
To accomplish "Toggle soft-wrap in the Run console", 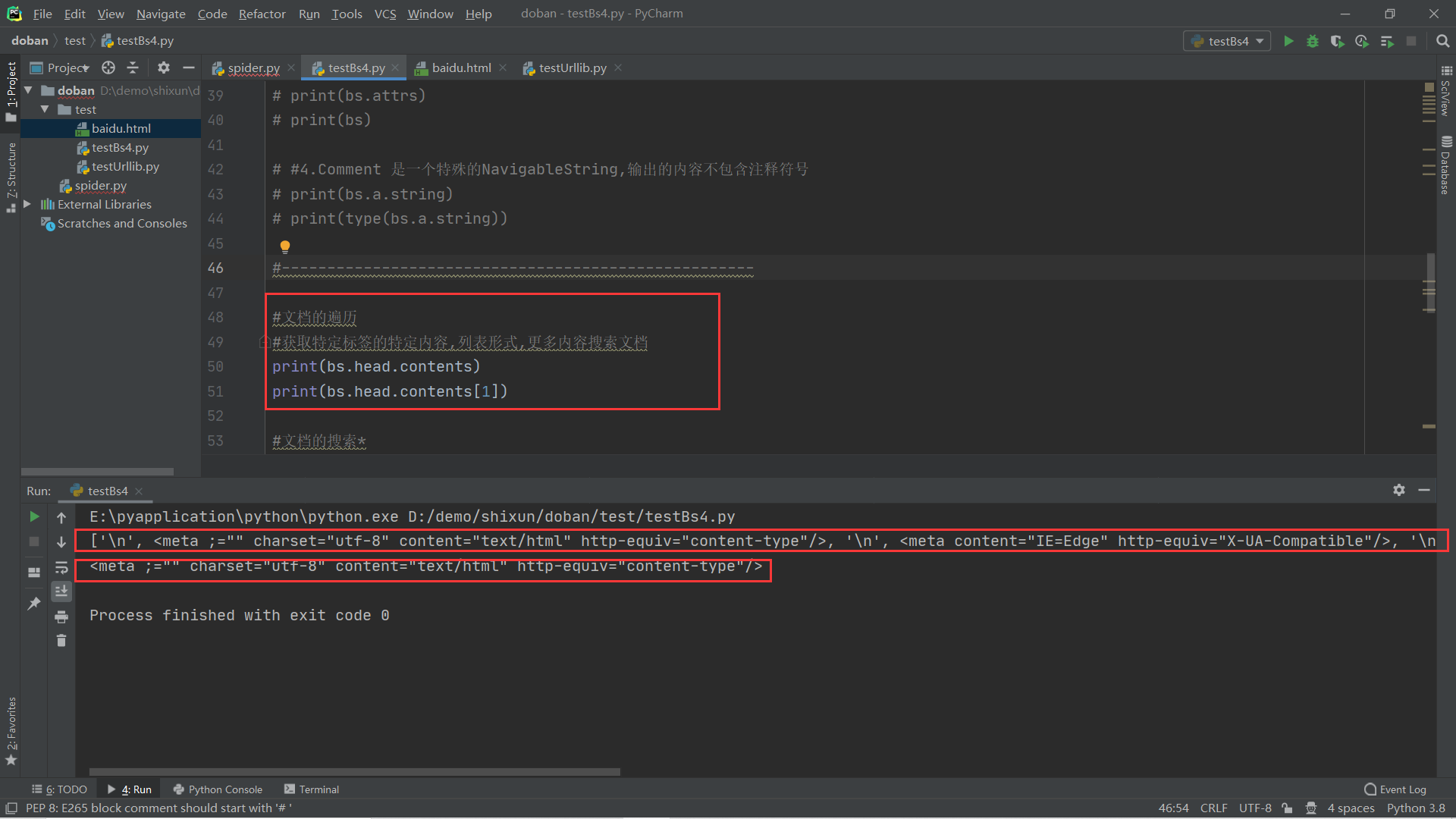I will click(x=61, y=568).
